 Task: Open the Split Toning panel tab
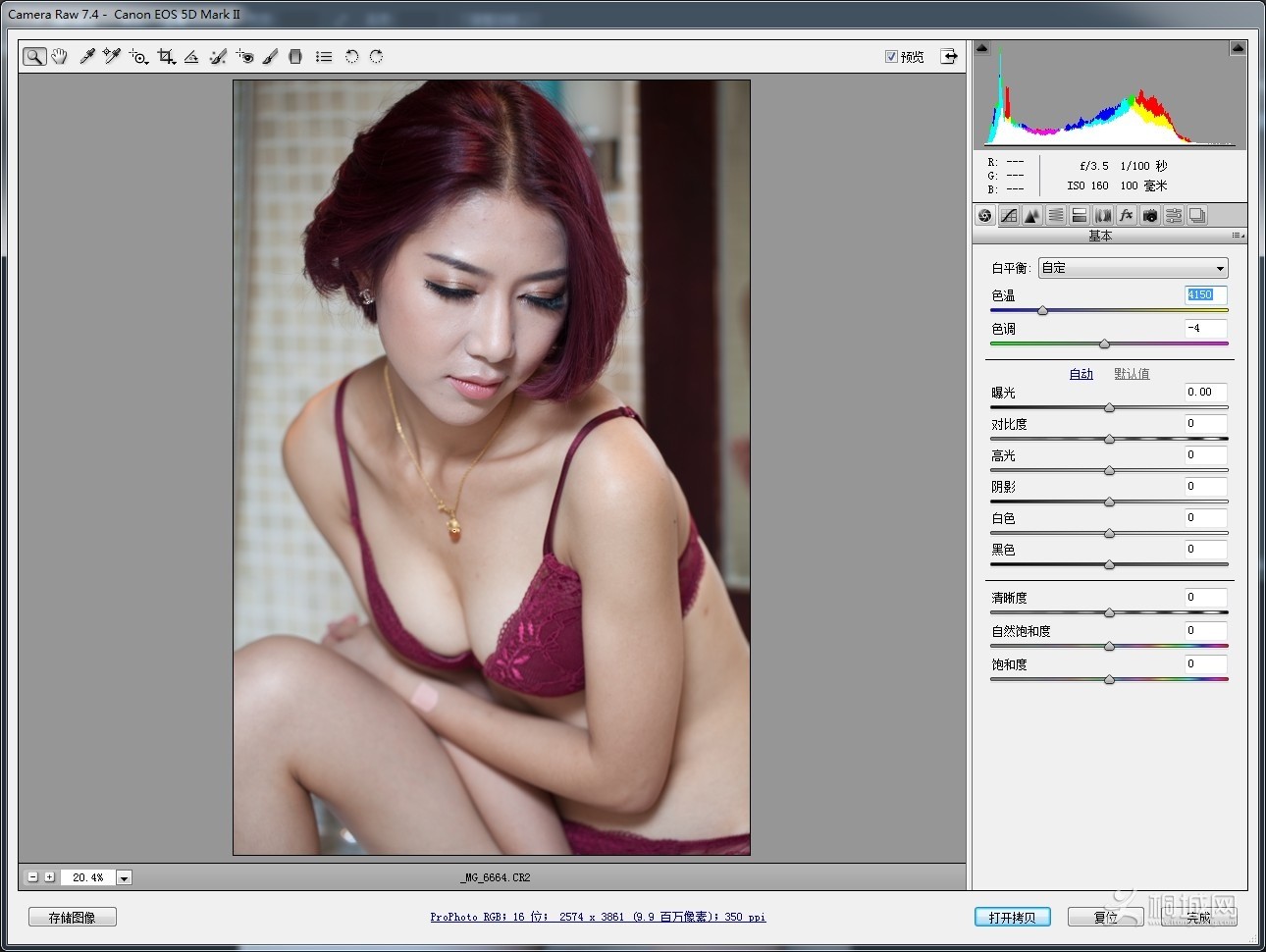tap(1080, 216)
